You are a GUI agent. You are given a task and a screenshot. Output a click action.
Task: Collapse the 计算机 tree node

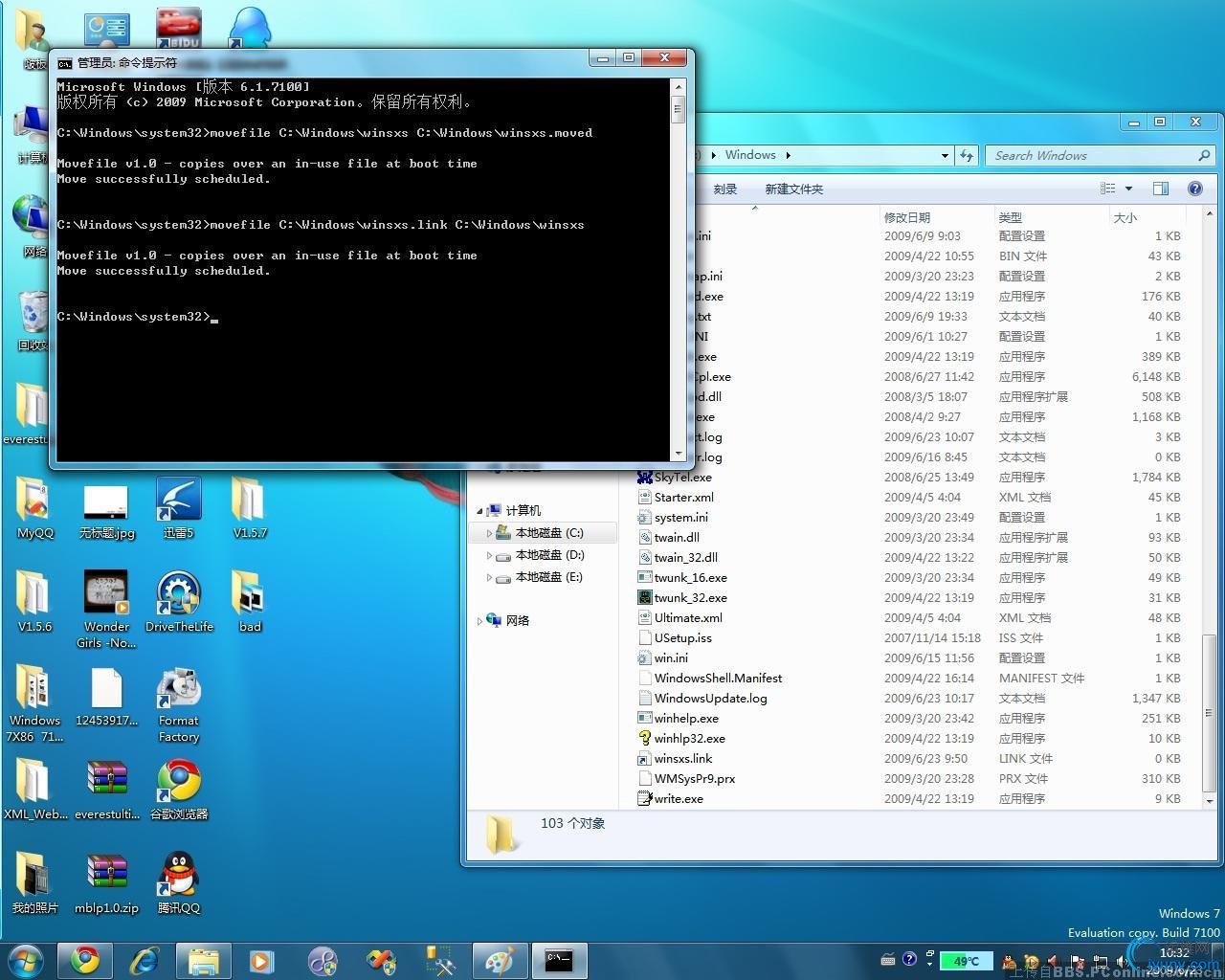(479, 511)
